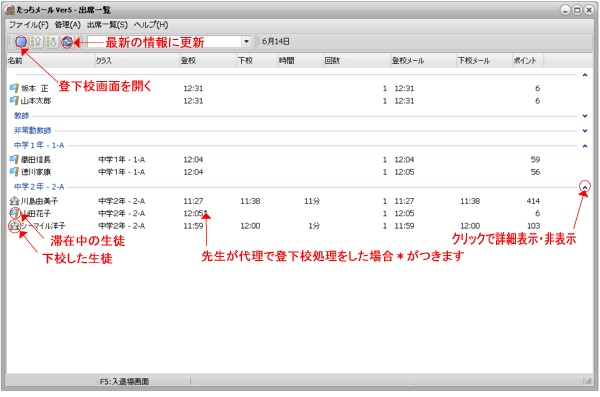The width and height of the screenshot is (600, 397).
Task: Select the 非常勤教師 group header
Action: click(x=33, y=131)
